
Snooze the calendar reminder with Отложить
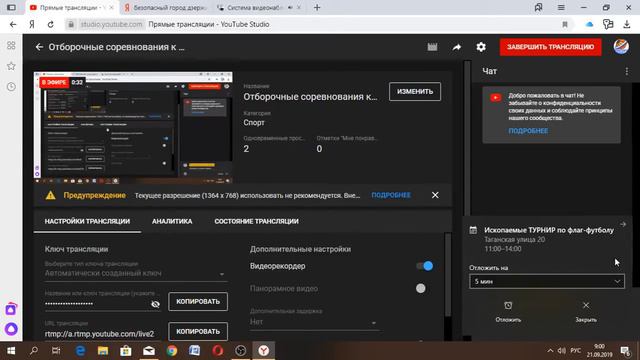pos(508,312)
